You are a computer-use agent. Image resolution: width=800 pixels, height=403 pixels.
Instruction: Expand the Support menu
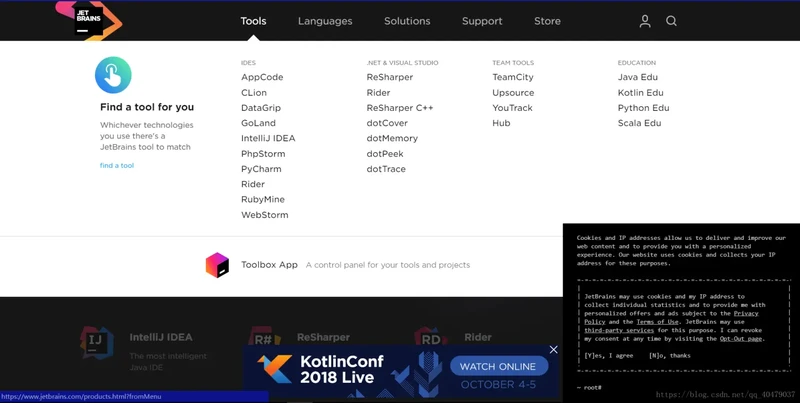tap(482, 21)
